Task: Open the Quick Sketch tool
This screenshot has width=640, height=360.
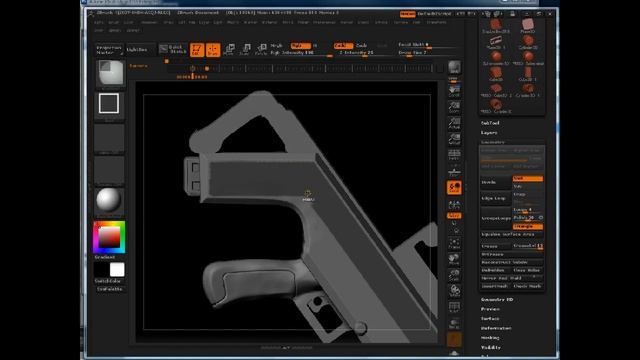Action: pos(173,49)
